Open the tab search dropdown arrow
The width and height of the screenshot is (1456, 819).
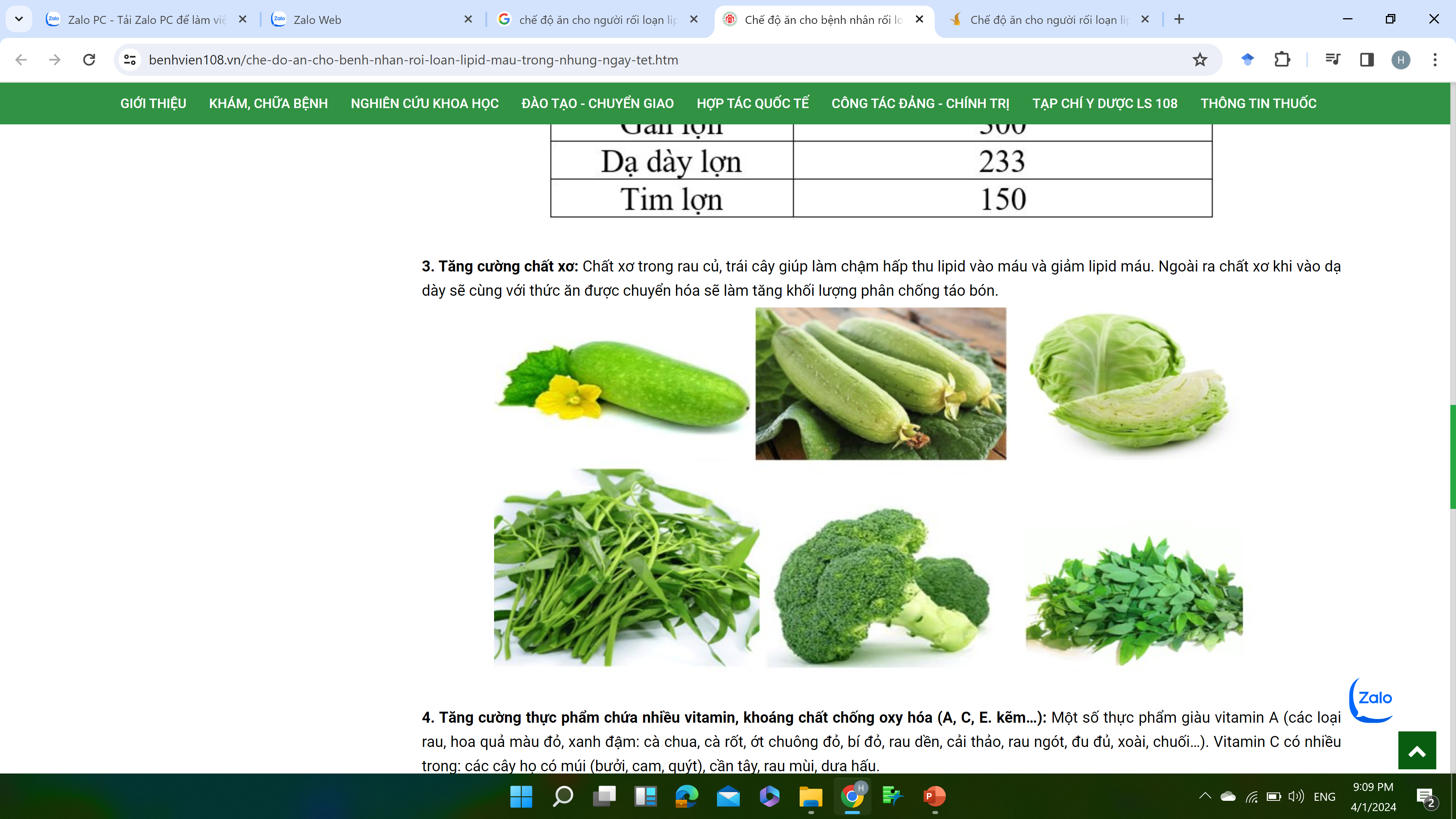(19, 19)
